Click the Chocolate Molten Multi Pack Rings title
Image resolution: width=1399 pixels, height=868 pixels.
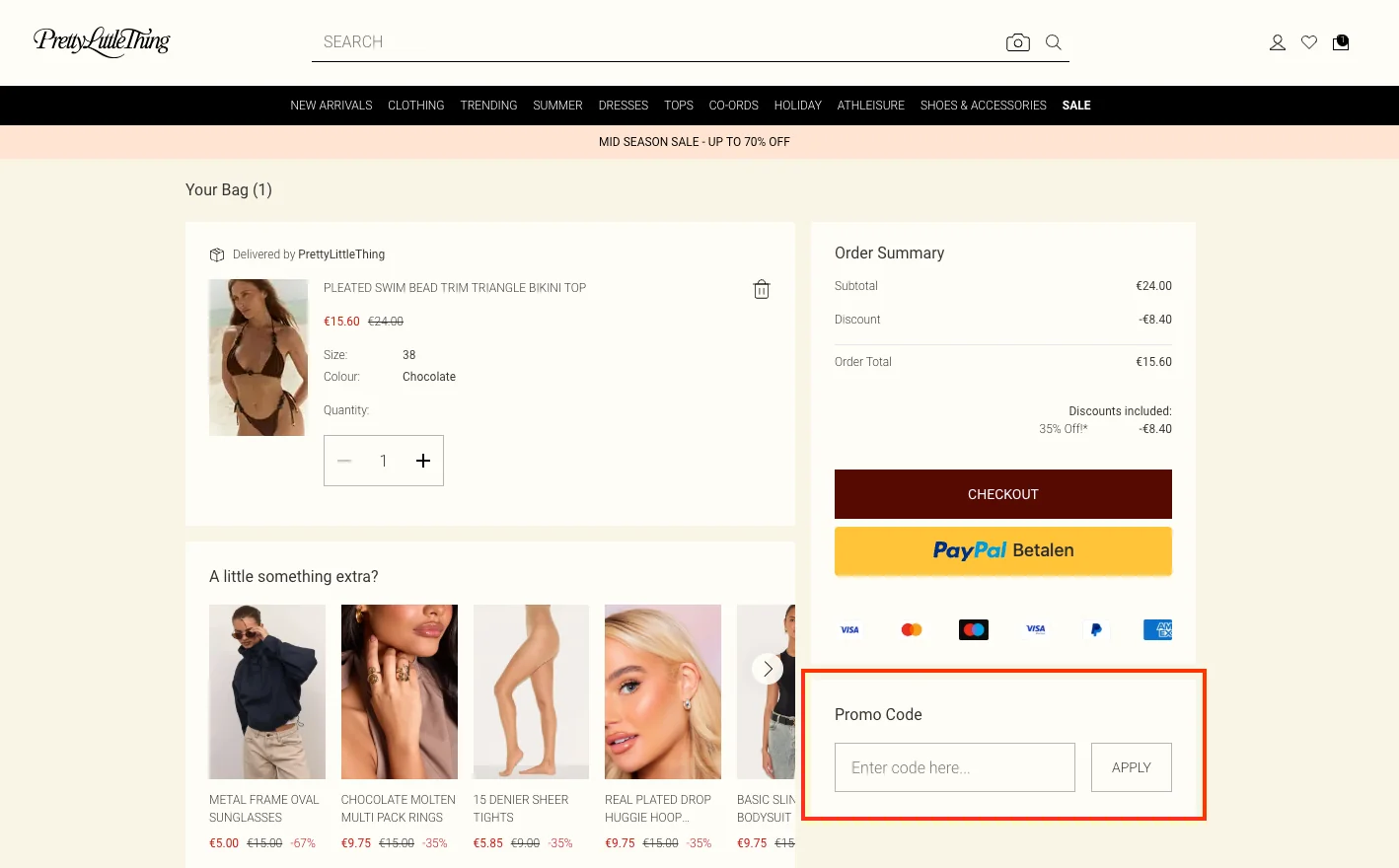[399, 809]
